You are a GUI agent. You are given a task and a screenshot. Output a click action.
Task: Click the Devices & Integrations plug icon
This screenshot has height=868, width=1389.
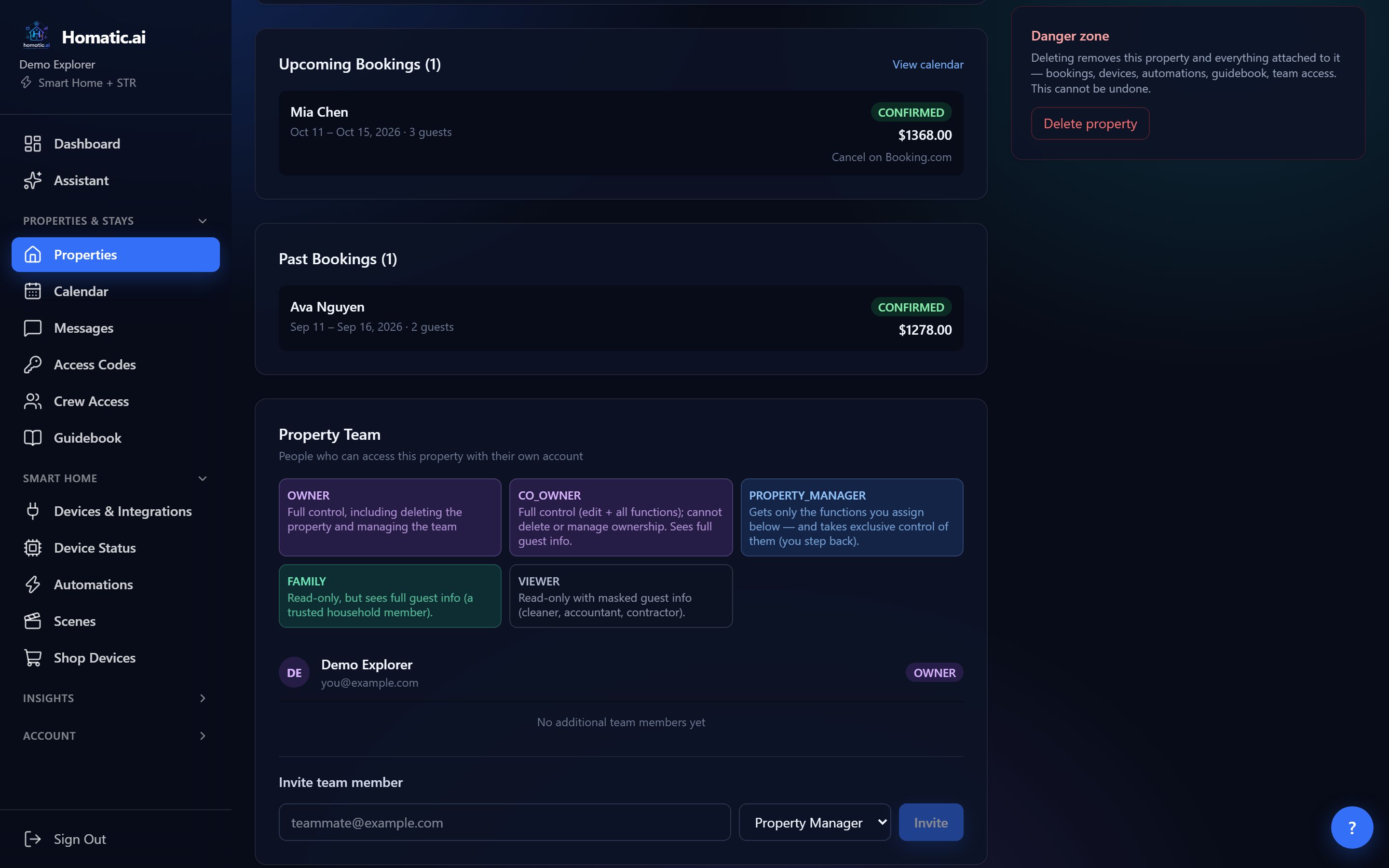[33, 511]
